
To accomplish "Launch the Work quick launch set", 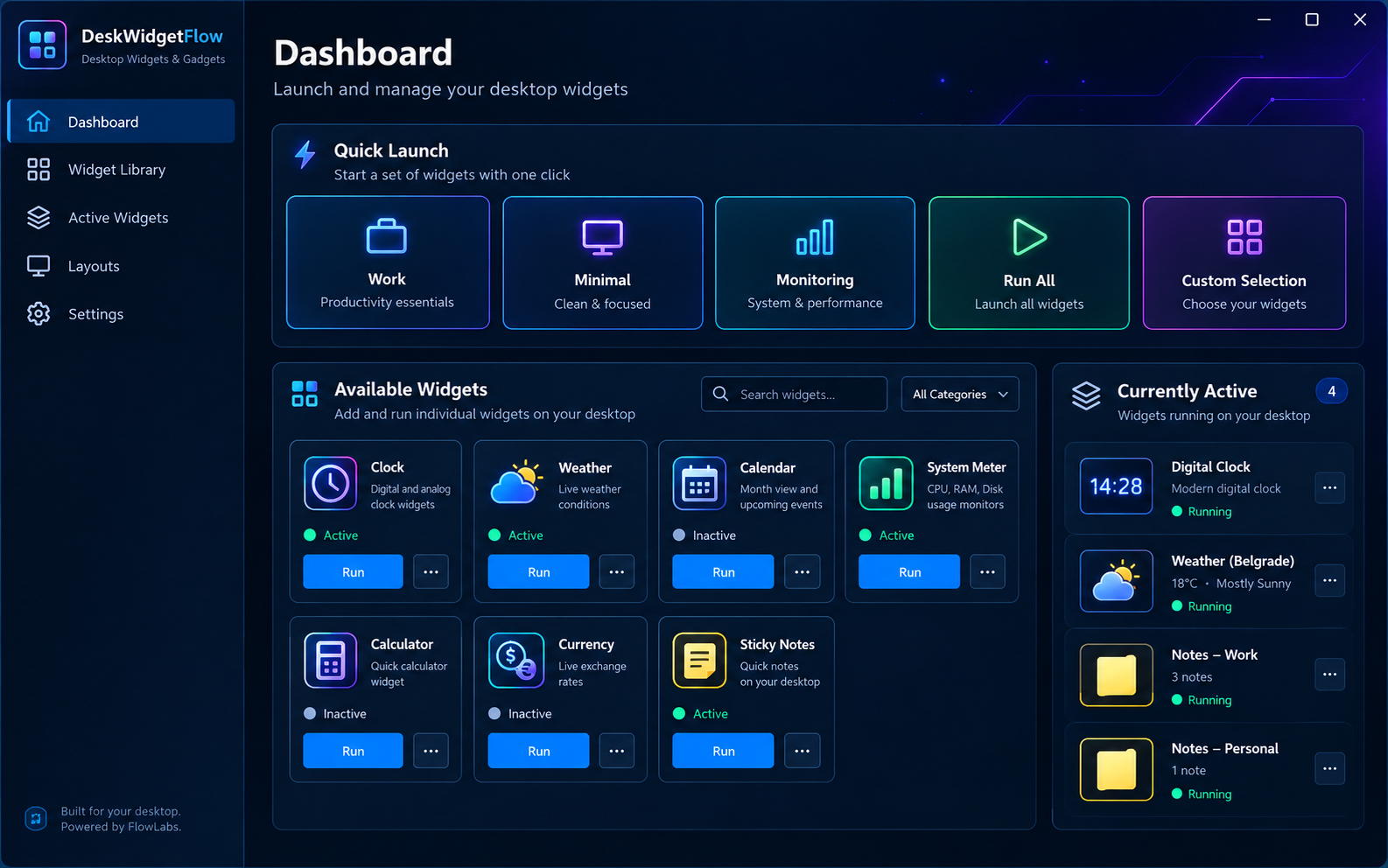I will tap(388, 262).
